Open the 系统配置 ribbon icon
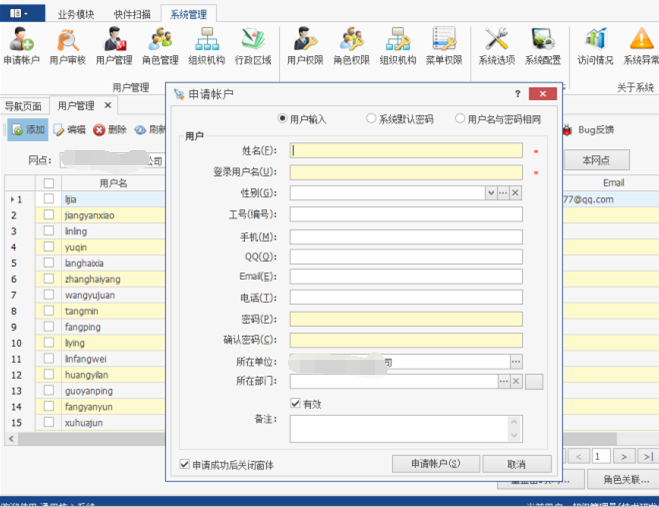Viewport: 659px width, 507px height. coord(543,45)
